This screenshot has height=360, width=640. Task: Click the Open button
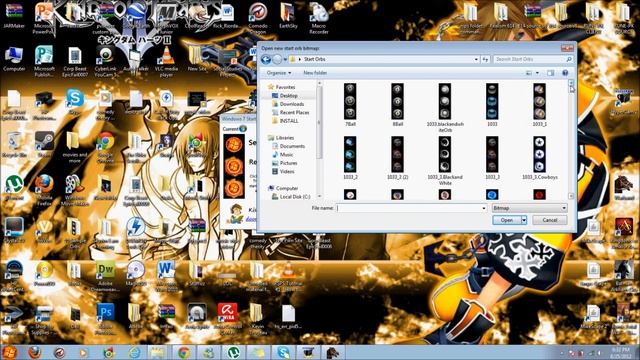507,220
